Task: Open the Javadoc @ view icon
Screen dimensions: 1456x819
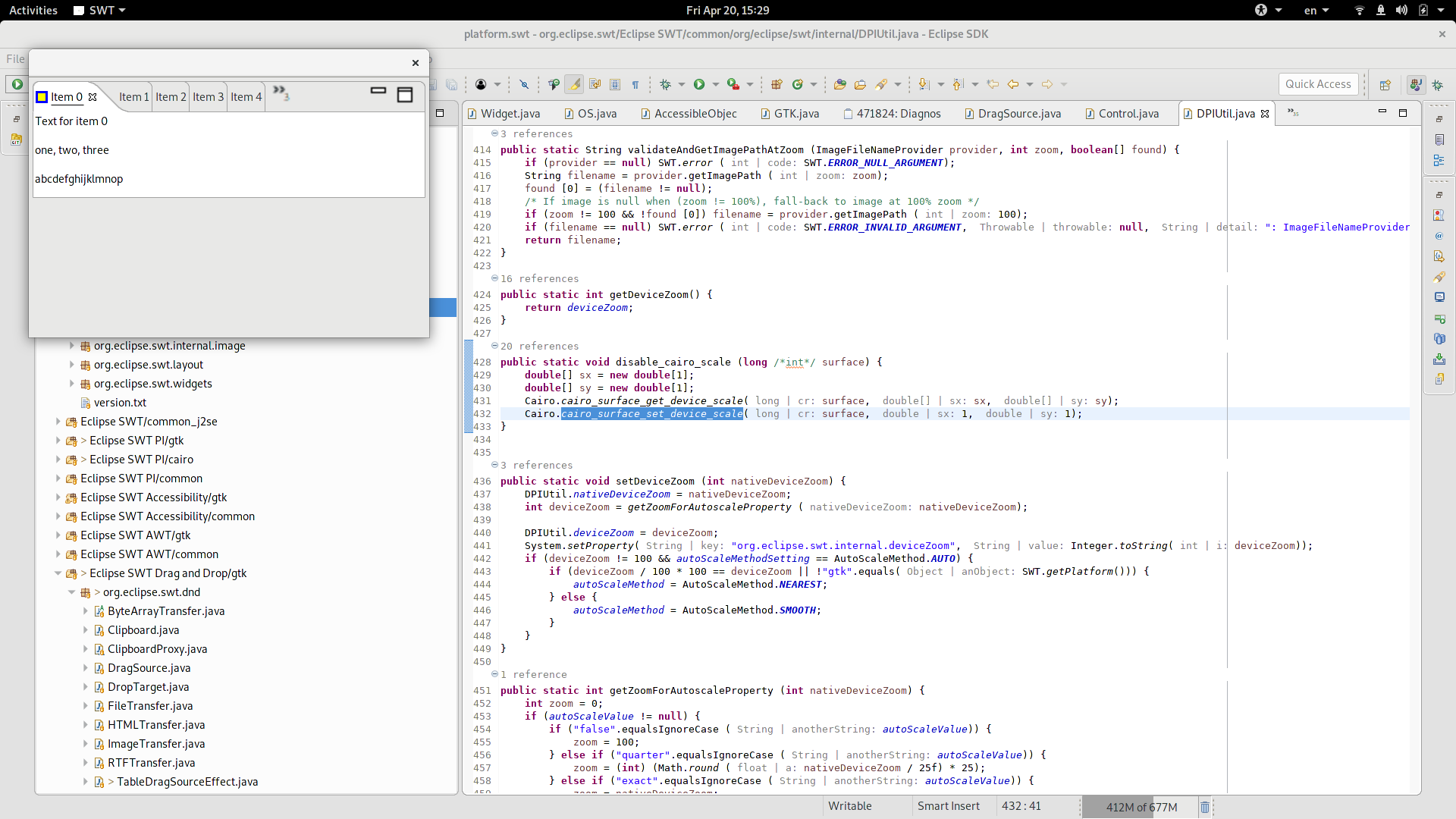Action: 1439,236
